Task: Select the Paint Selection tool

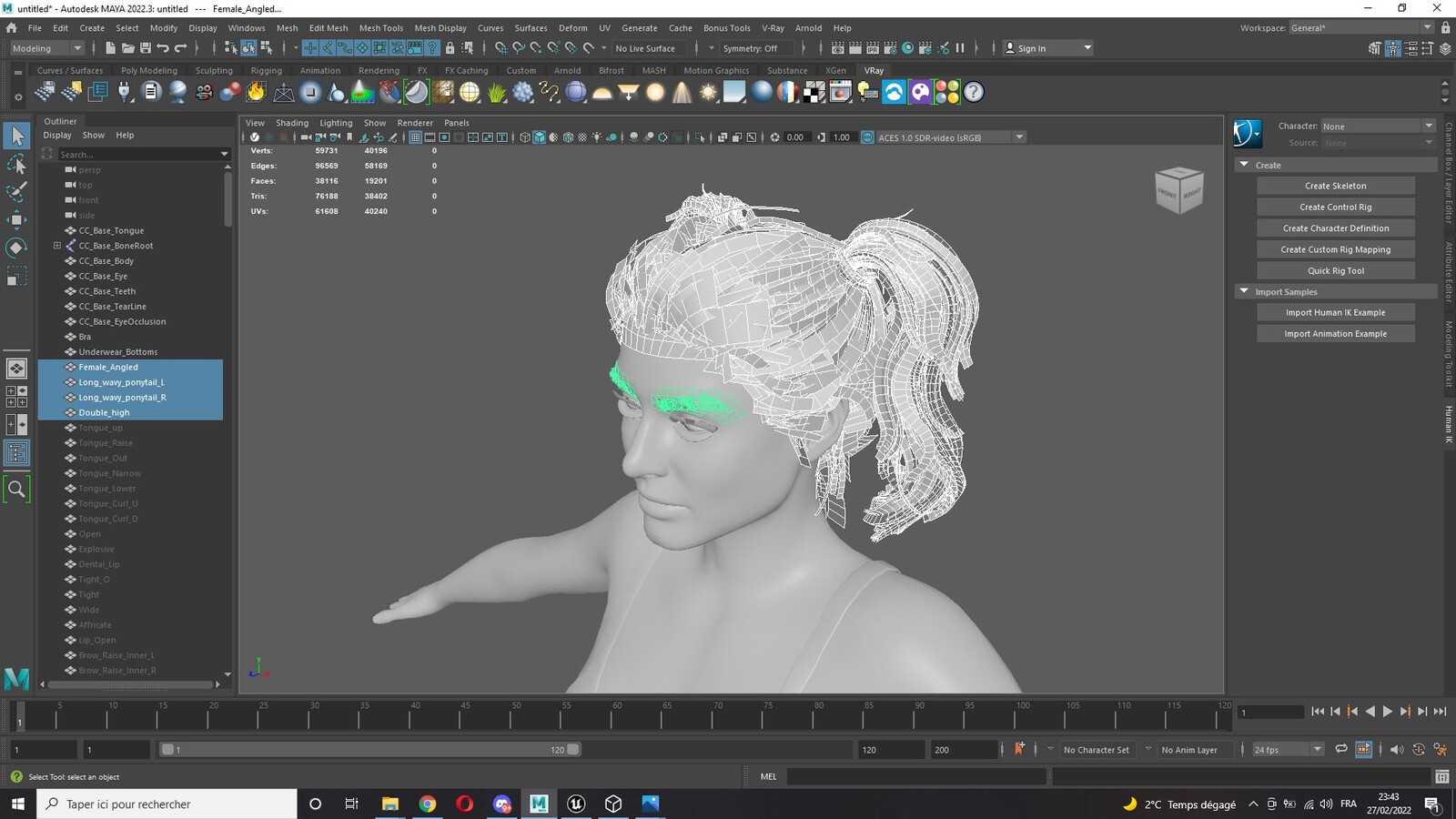Action: (16, 192)
